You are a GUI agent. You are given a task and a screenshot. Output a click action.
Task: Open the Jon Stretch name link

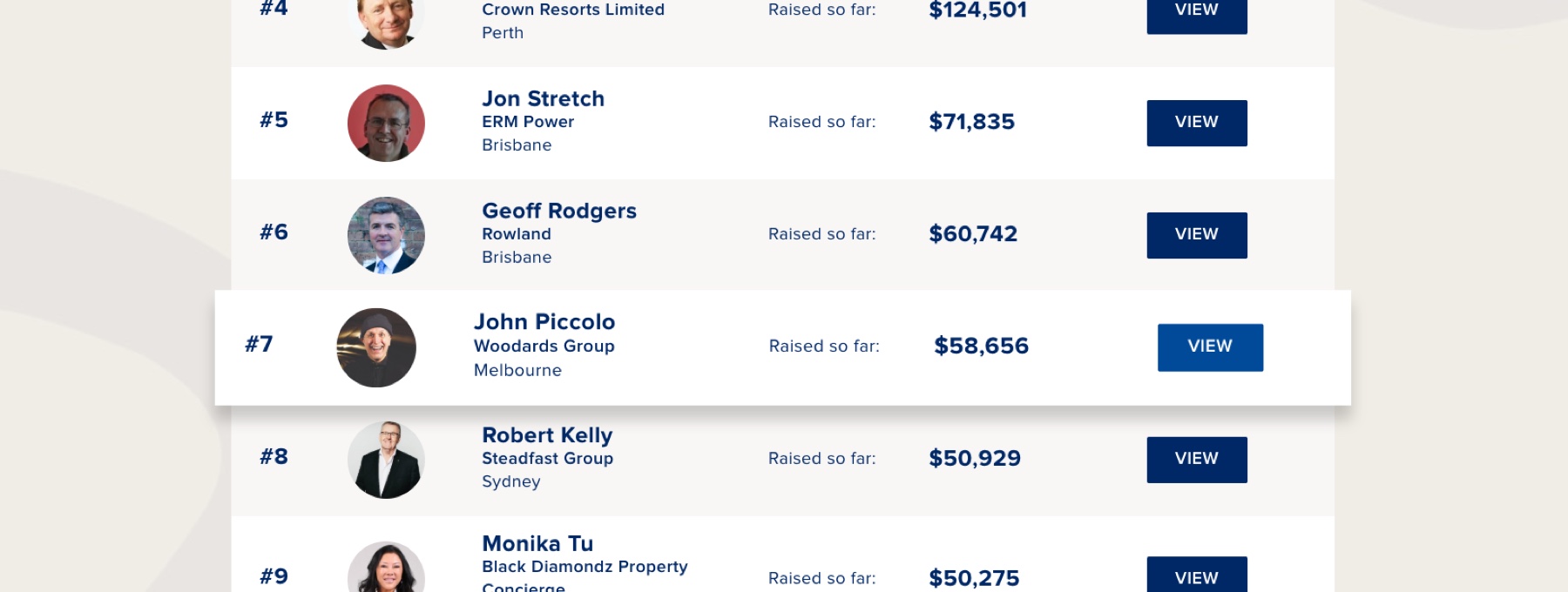[x=544, y=98]
